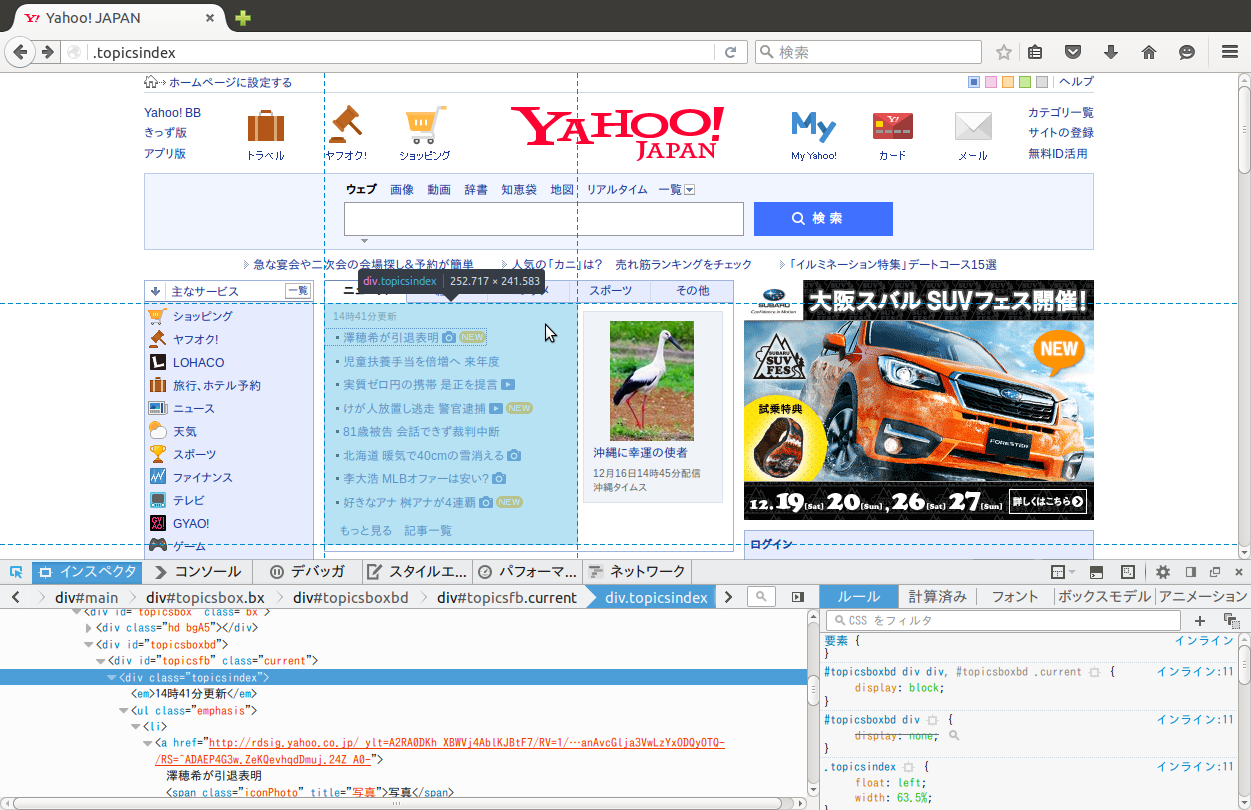
Task: Click the LOHACO service link
Action: pos(199,362)
